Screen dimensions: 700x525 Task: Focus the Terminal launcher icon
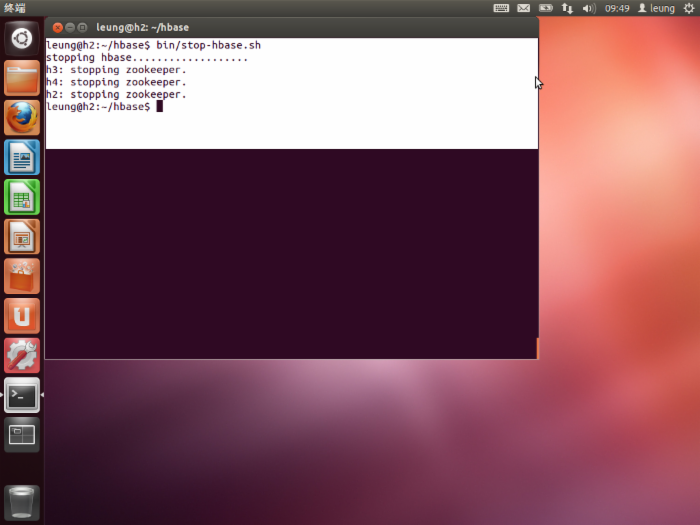(x=21, y=395)
